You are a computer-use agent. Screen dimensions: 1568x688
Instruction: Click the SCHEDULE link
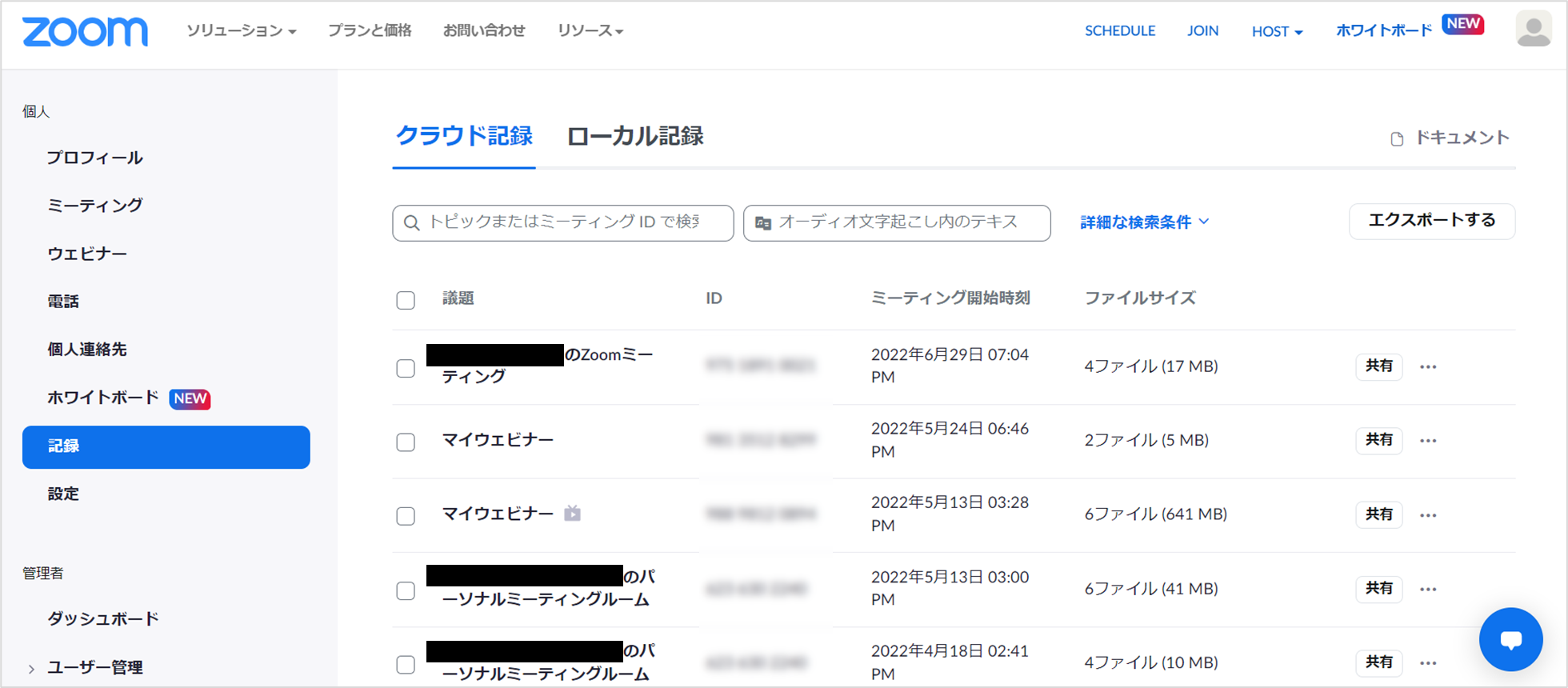[1120, 31]
